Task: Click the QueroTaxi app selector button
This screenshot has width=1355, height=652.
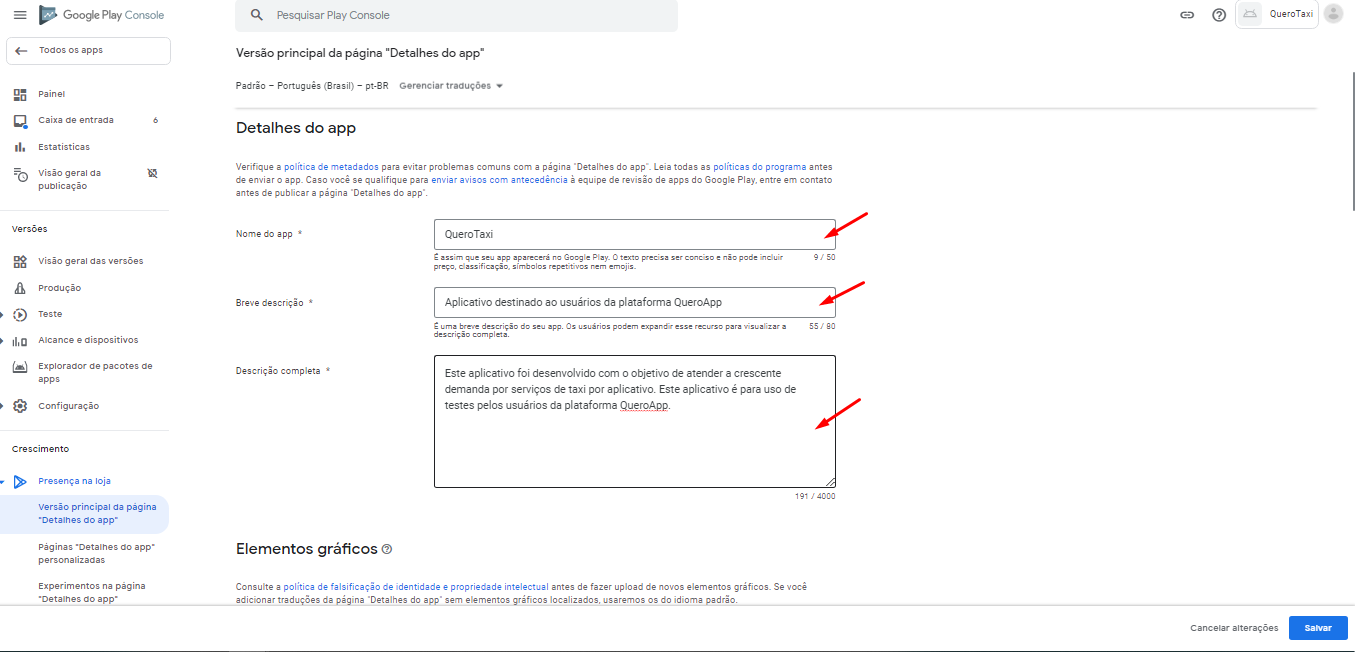Action: click(1277, 14)
